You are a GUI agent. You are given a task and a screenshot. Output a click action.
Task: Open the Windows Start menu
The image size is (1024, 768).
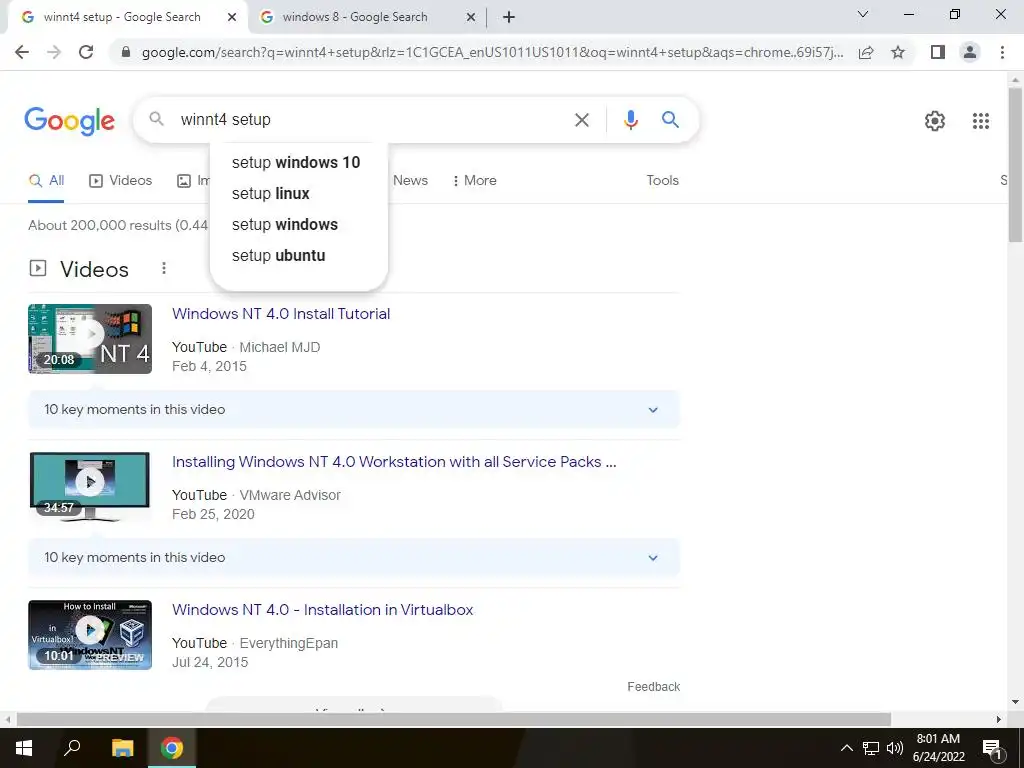tap(24, 748)
